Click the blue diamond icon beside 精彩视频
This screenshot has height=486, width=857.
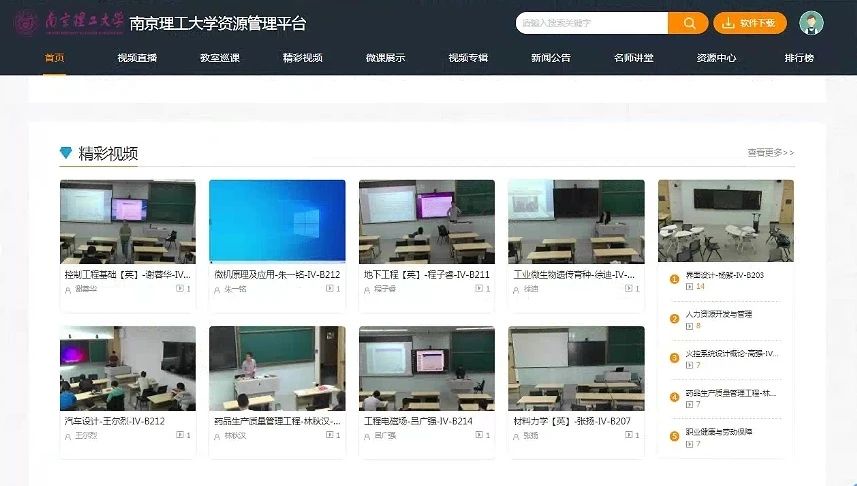point(66,153)
